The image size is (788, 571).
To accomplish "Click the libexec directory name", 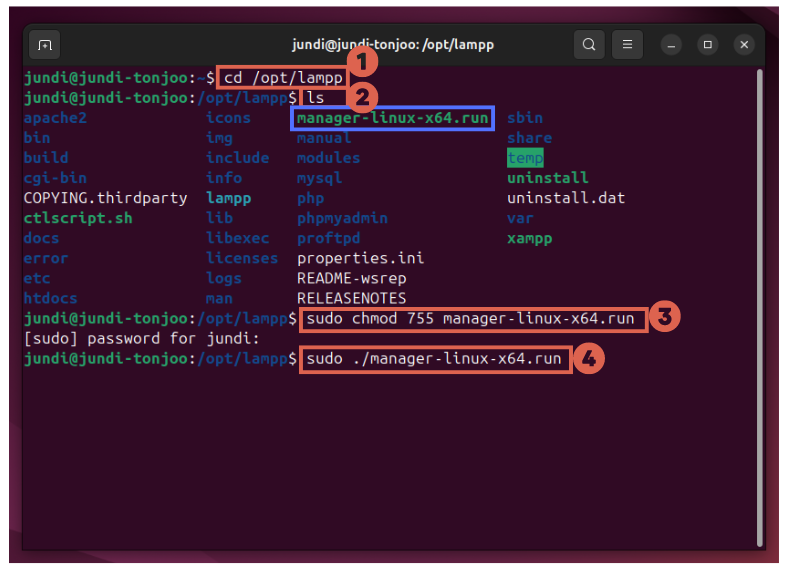I will click(238, 238).
